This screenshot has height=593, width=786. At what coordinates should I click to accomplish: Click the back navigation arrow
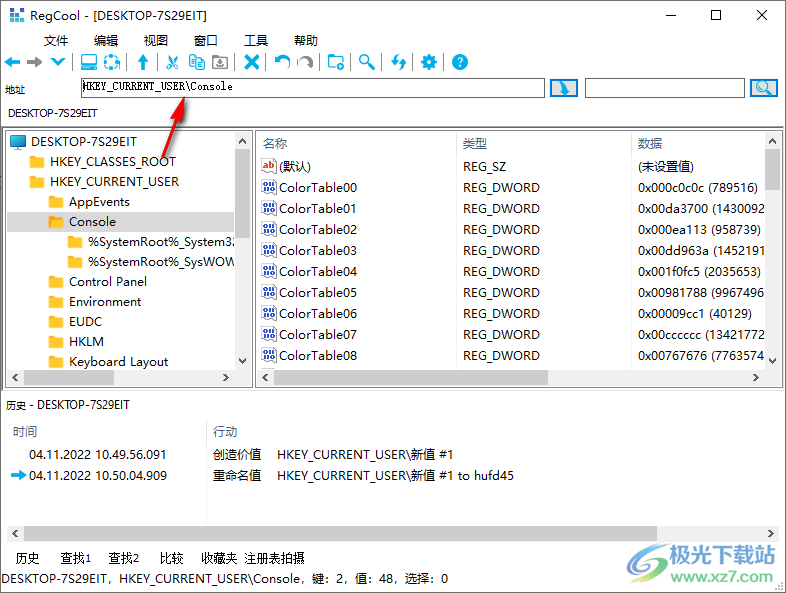pyautogui.click(x=13, y=62)
